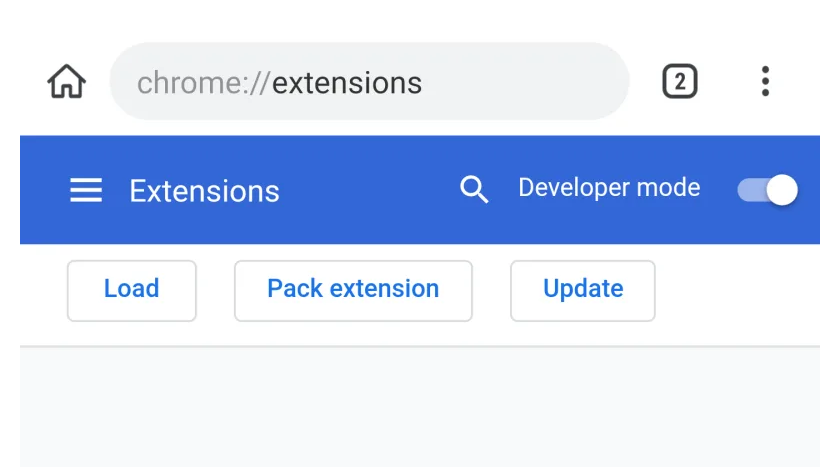The width and height of the screenshot is (828, 467).
Task: Click the white knob of Developer mode toggle
Action: coord(782,190)
